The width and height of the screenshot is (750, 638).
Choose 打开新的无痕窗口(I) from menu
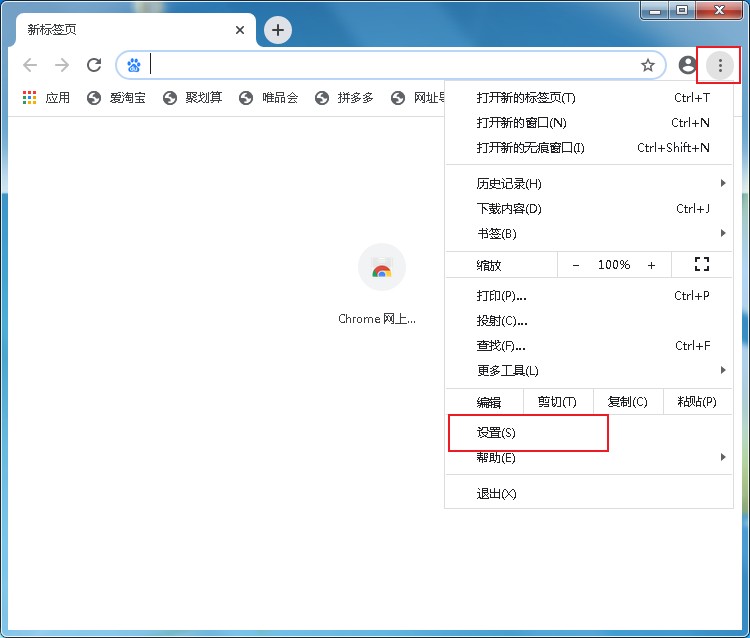(589, 147)
